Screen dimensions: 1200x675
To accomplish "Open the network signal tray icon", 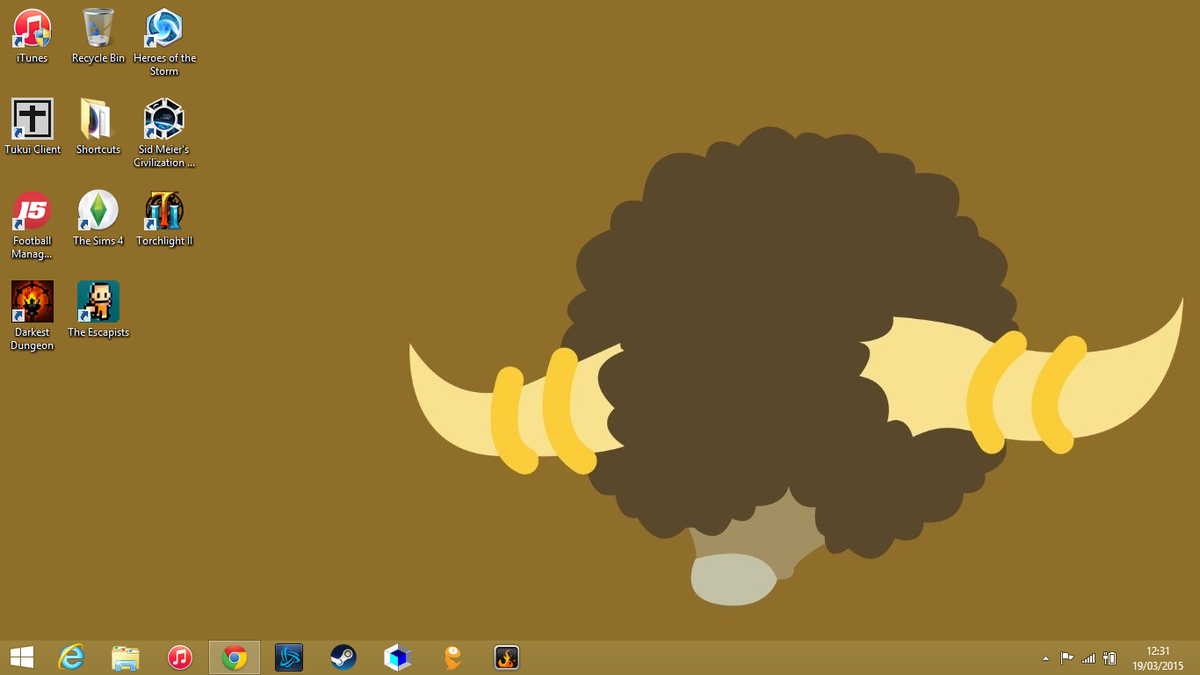I will click(x=1089, y=658).
